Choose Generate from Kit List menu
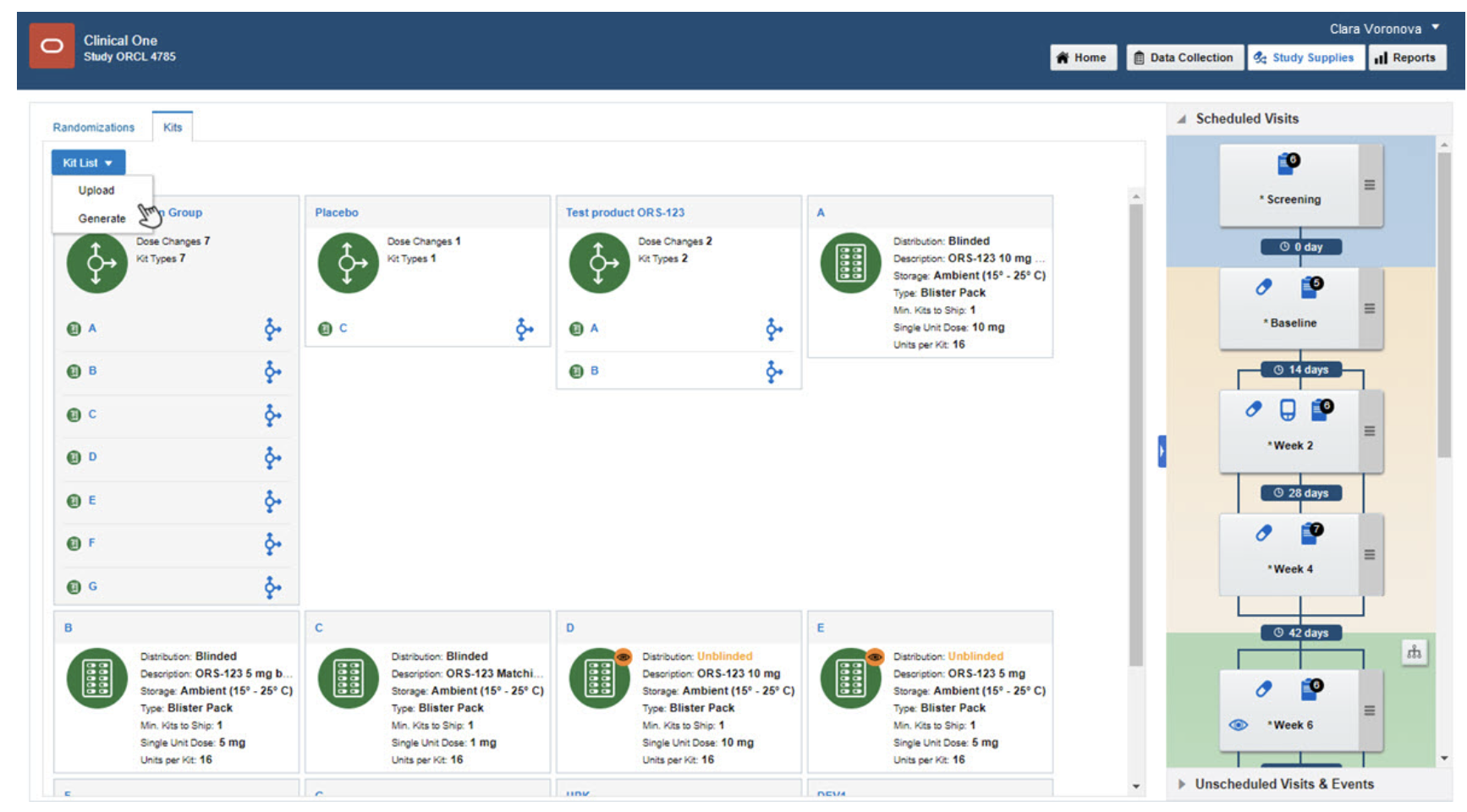This screenshot has width=1467, height=812. tap(102, 218)
